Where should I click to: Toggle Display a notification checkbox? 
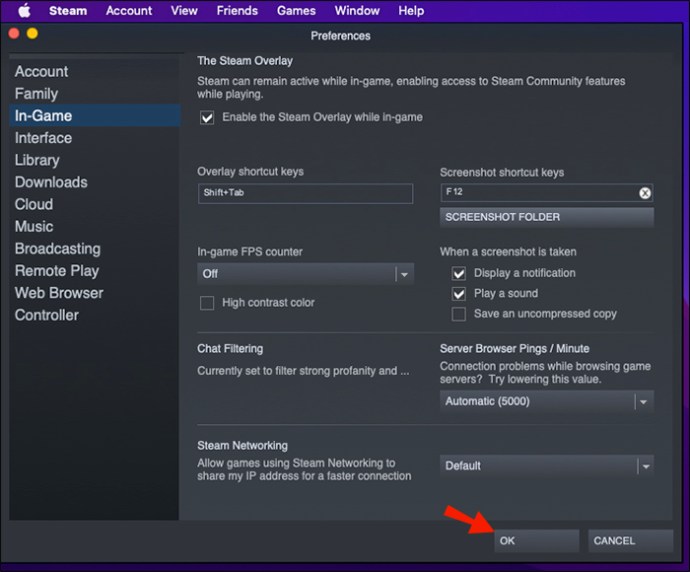tap(459, 273)
